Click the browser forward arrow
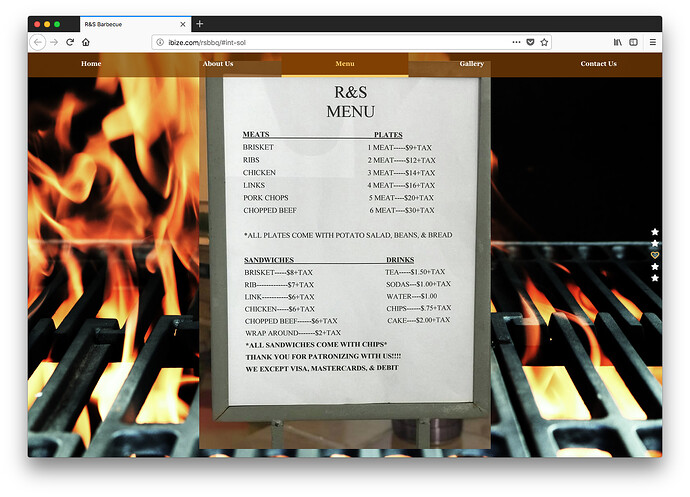This screenshot has height=497, width=690. click(x=54, y=42)
